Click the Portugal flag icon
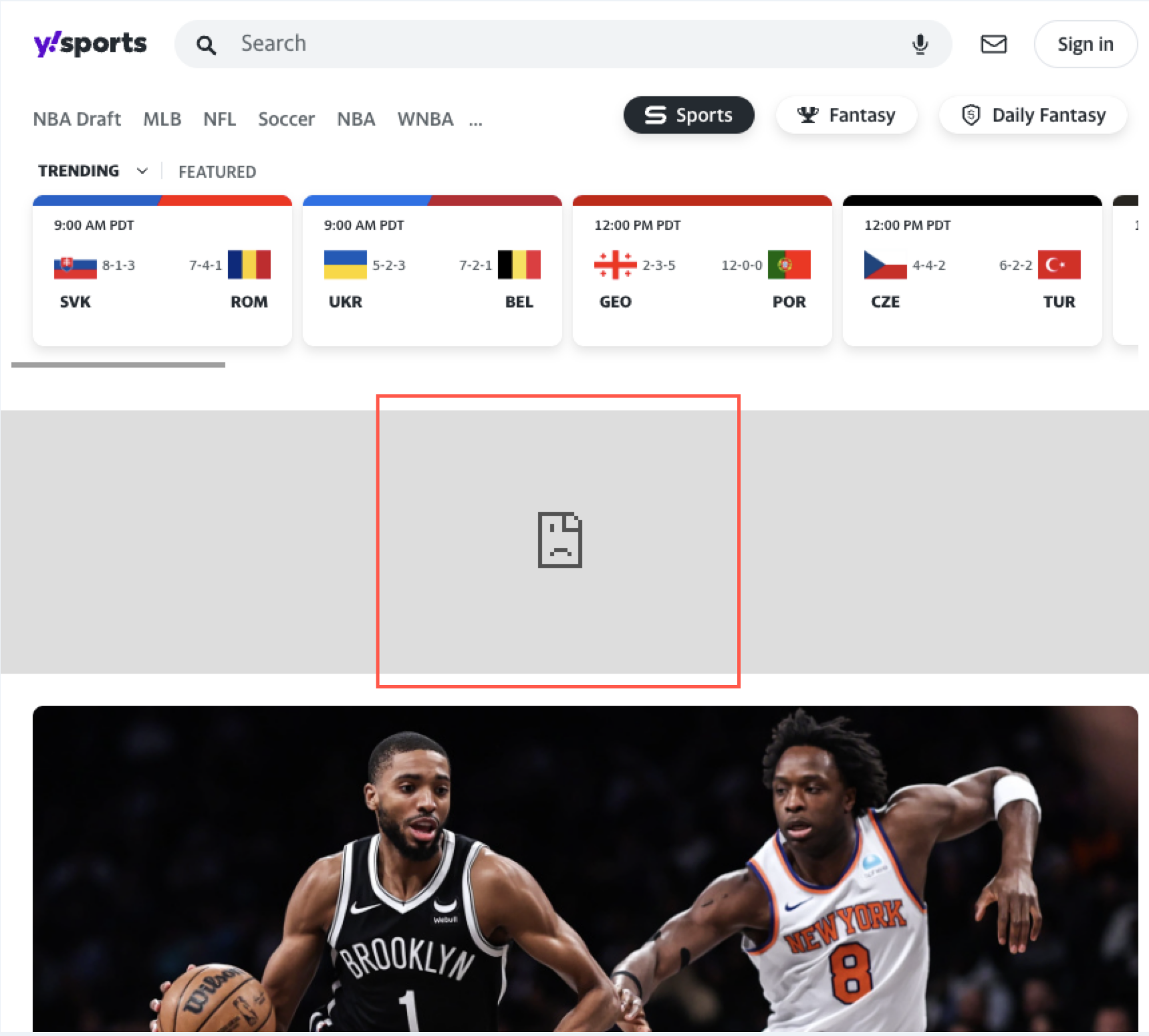Viewport: 1149px width, 1036px height. [x=789, y=265]
